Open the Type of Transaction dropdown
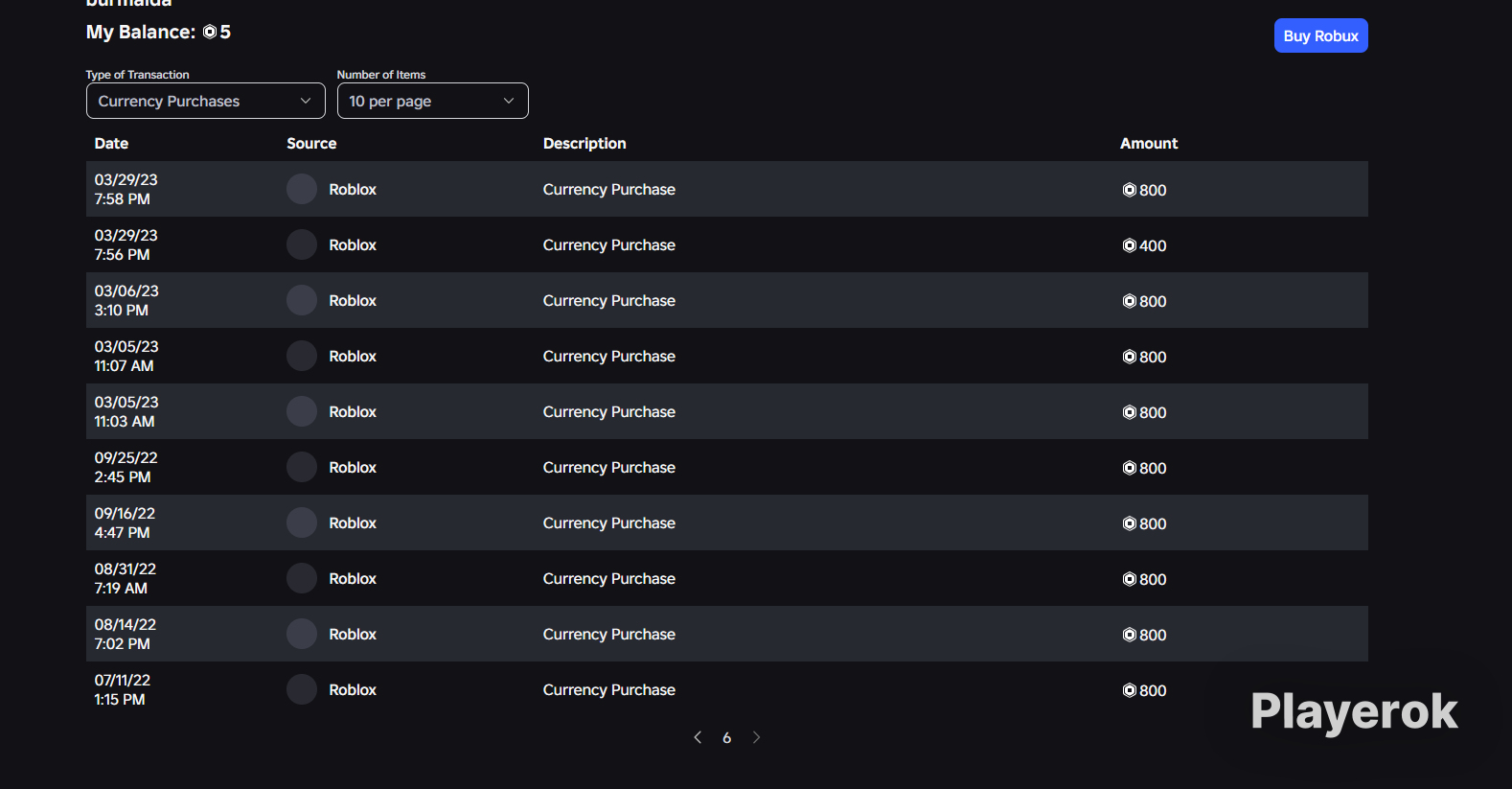Viewport: 1512px width, 789px height. coord(206,101)
